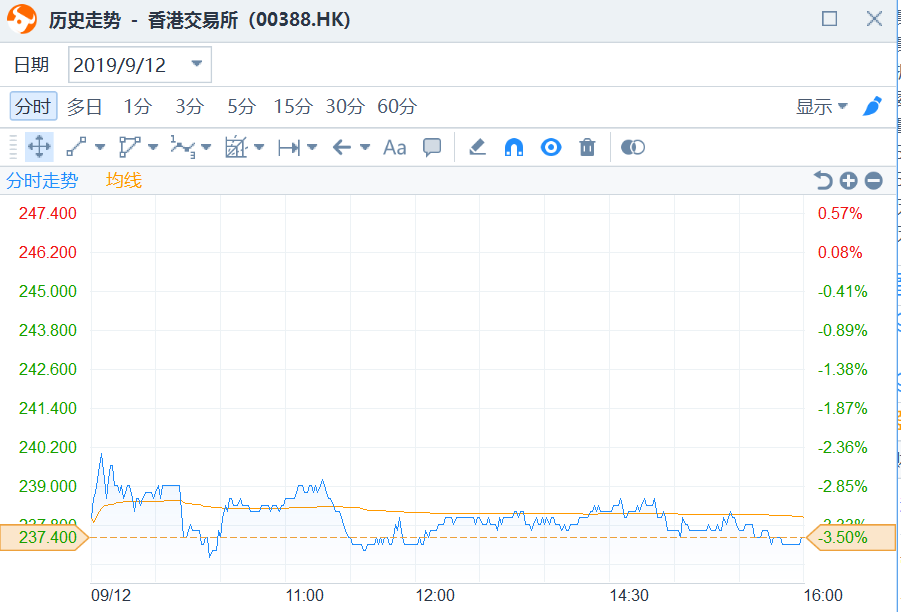Expand the polygon shape tool options

153,147
